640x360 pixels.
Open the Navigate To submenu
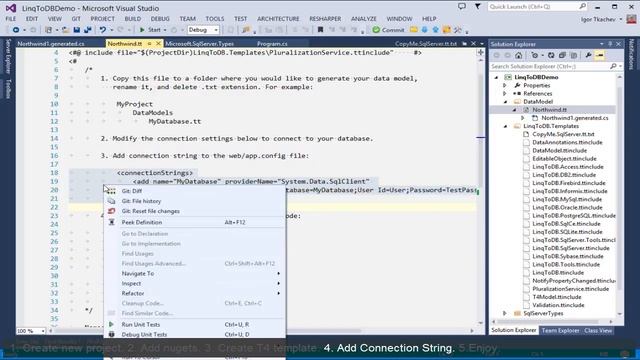click(195, 273)
